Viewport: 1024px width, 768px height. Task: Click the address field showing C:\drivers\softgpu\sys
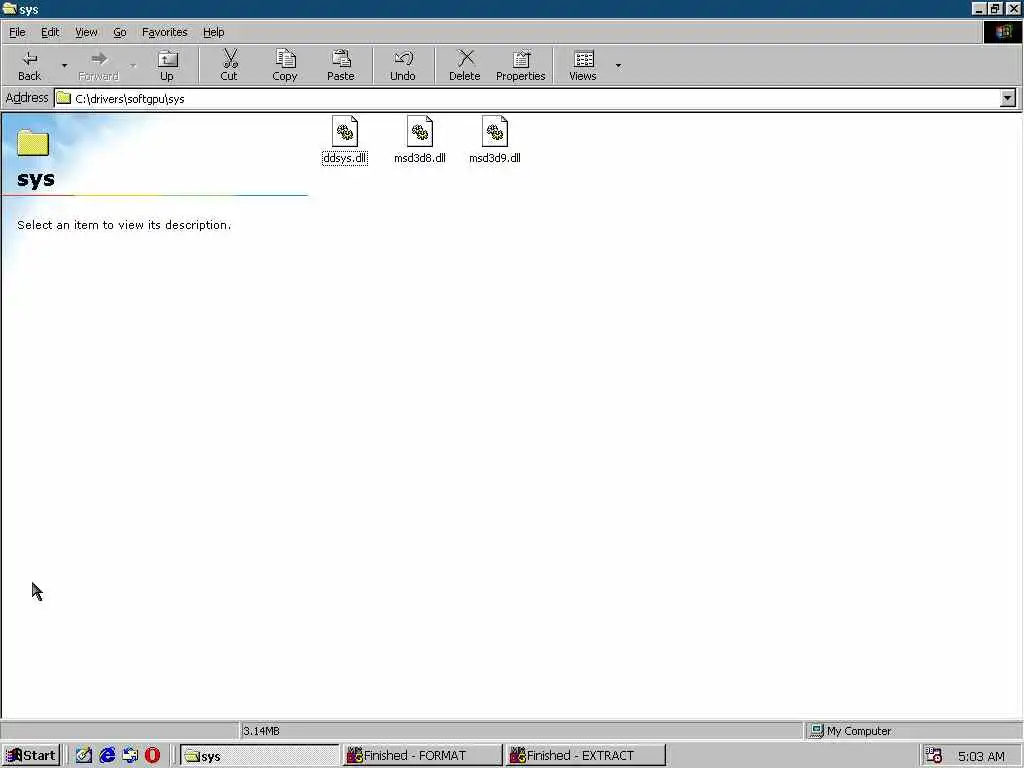526,99
